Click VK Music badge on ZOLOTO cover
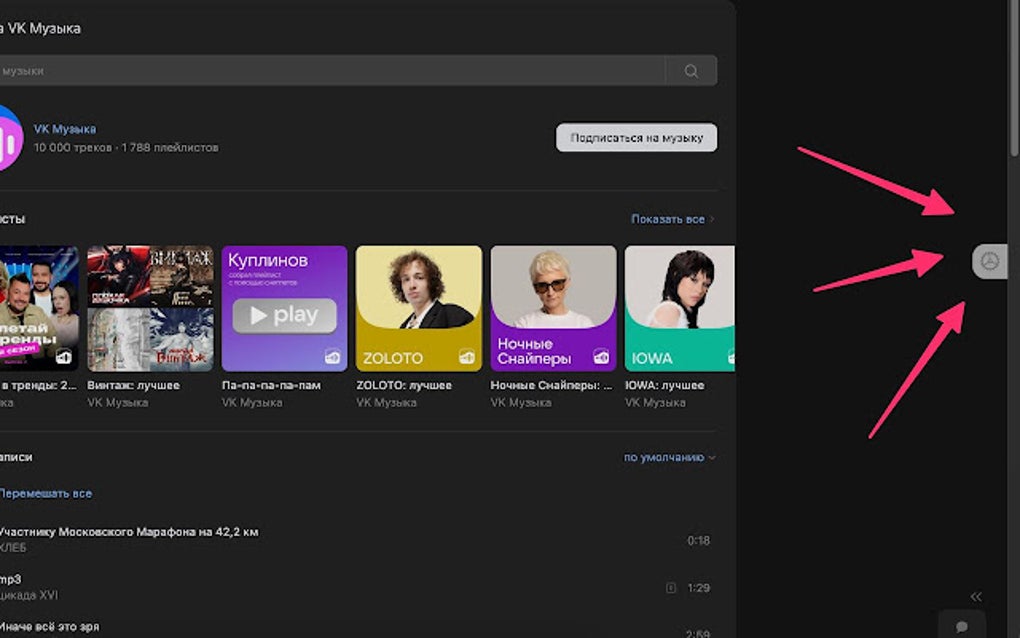The height and width of the screenshot is (638, 1020). 466,356
